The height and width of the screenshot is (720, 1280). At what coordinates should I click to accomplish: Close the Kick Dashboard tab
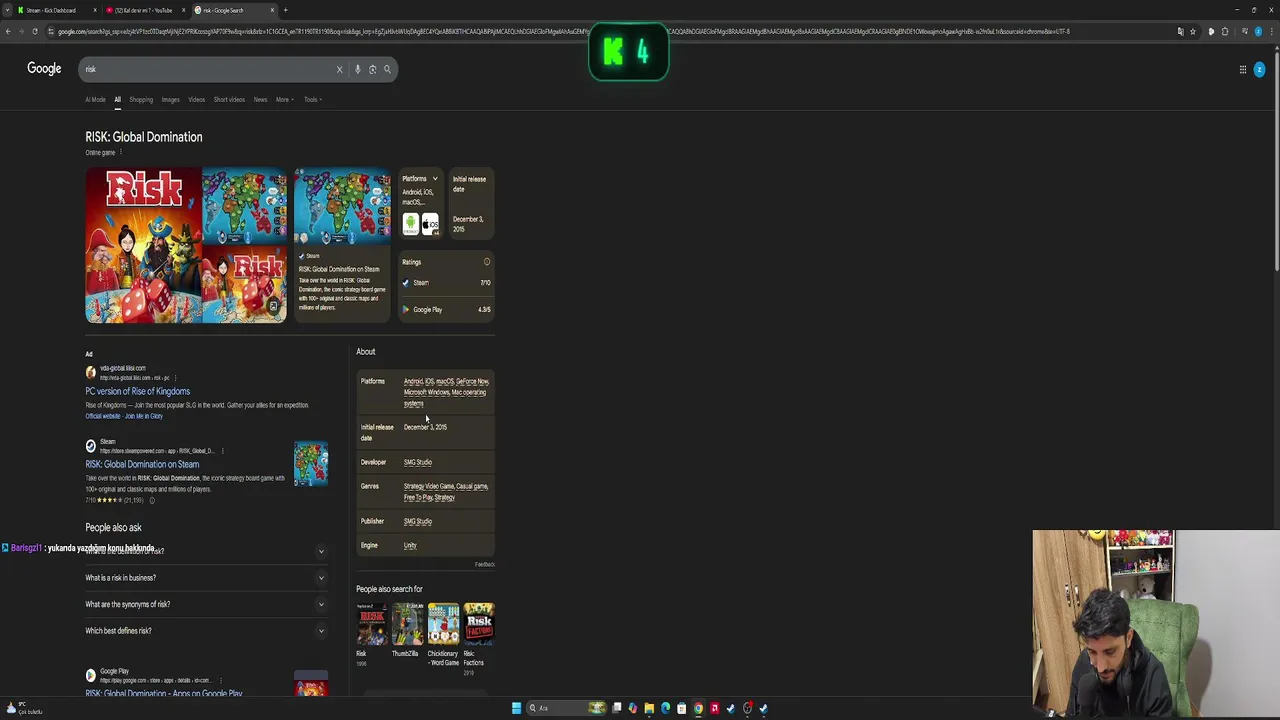point(95,10)
